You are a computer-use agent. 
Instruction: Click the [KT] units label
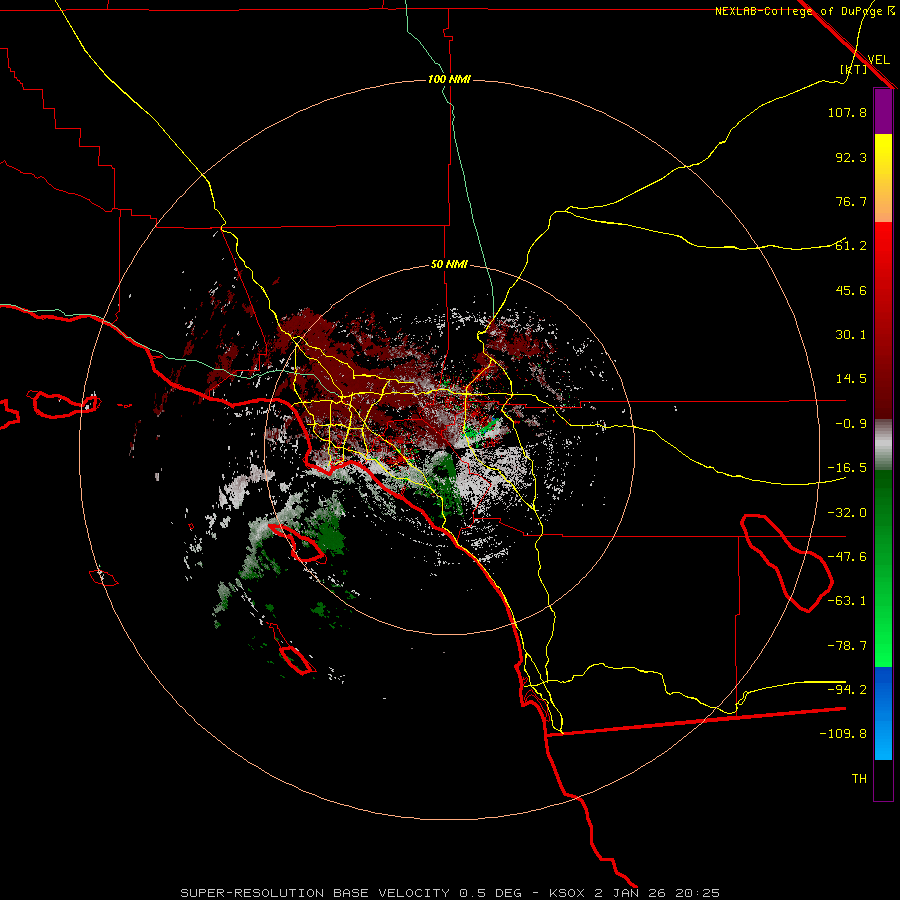click(854, 69)
